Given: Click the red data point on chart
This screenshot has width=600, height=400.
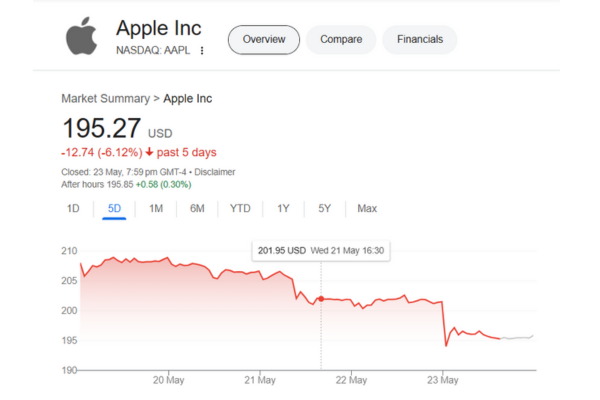Looking at the screenshot, I should tap(320, 299).
